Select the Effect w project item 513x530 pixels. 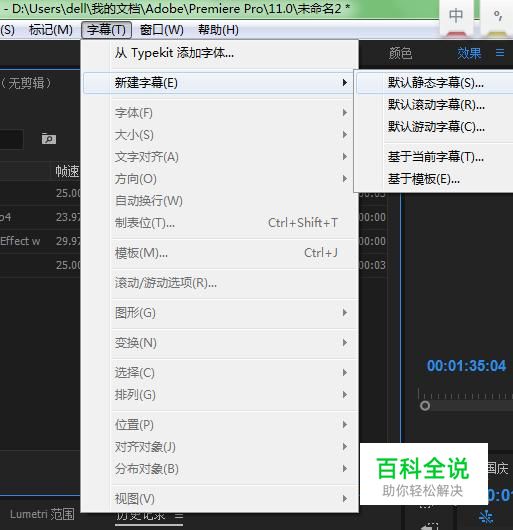tap(20, 241)
